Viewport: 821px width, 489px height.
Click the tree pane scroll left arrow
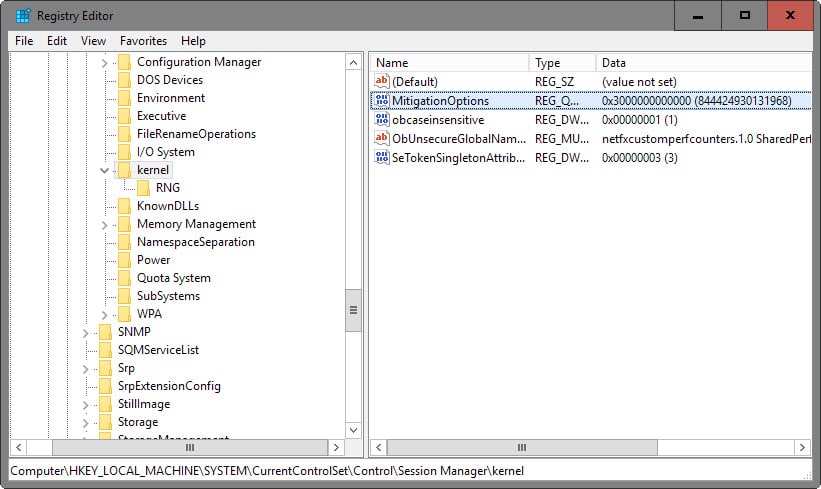[19, 448]
